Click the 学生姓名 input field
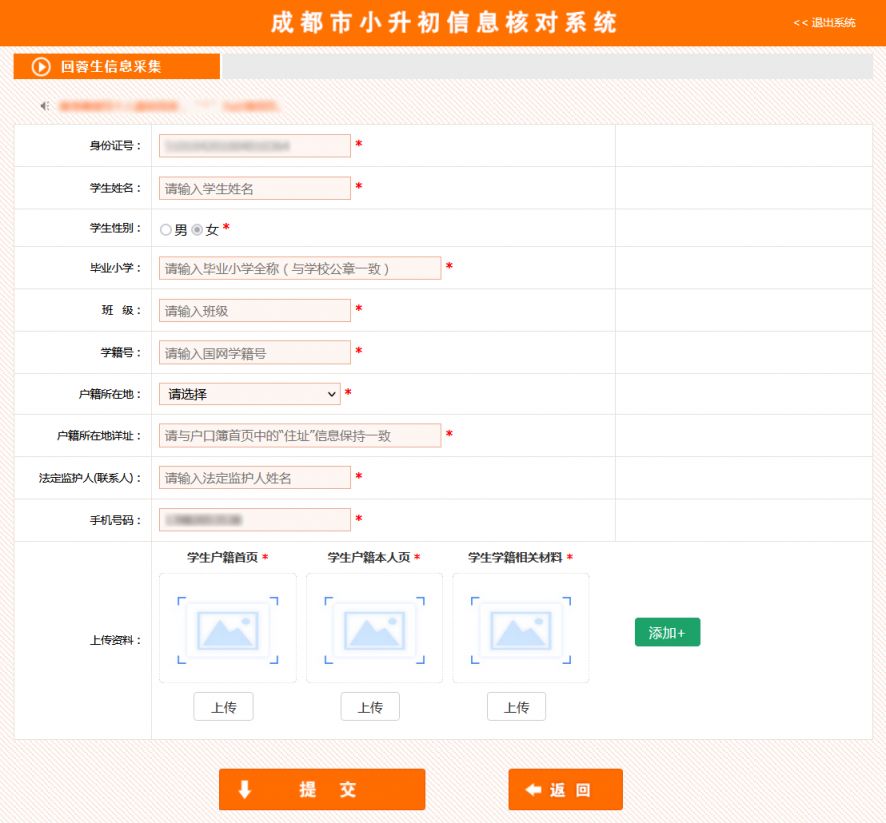This screenshot has width=886, height=823. click(253, 187)
